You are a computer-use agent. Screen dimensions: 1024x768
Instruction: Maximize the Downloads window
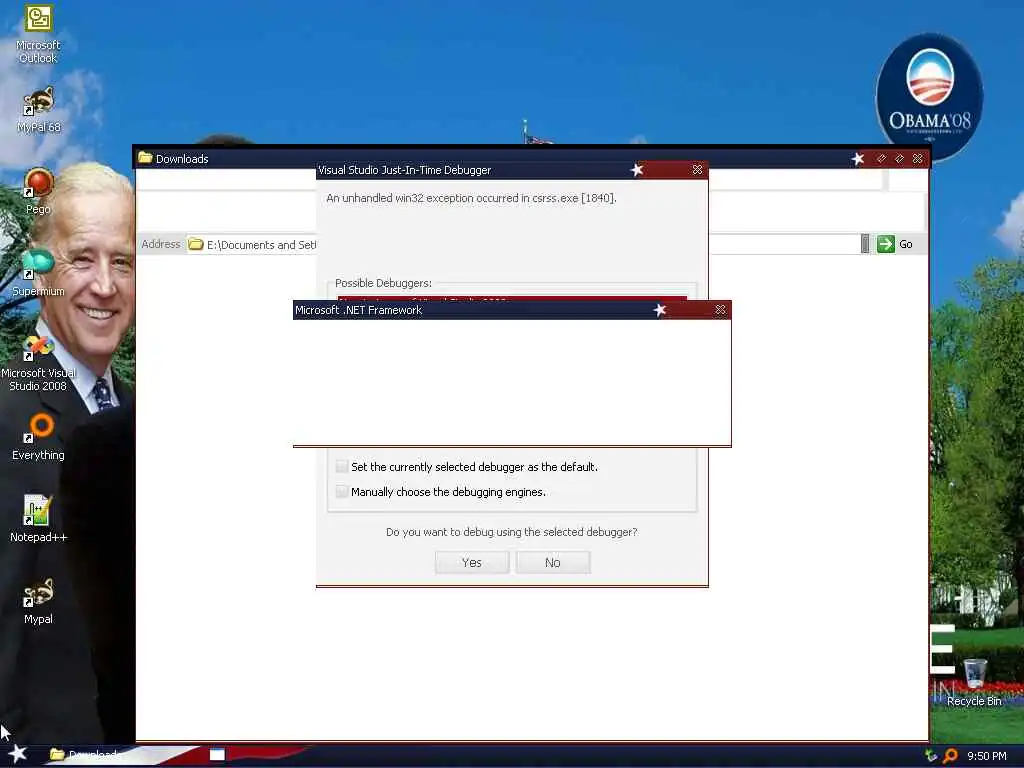899,159
